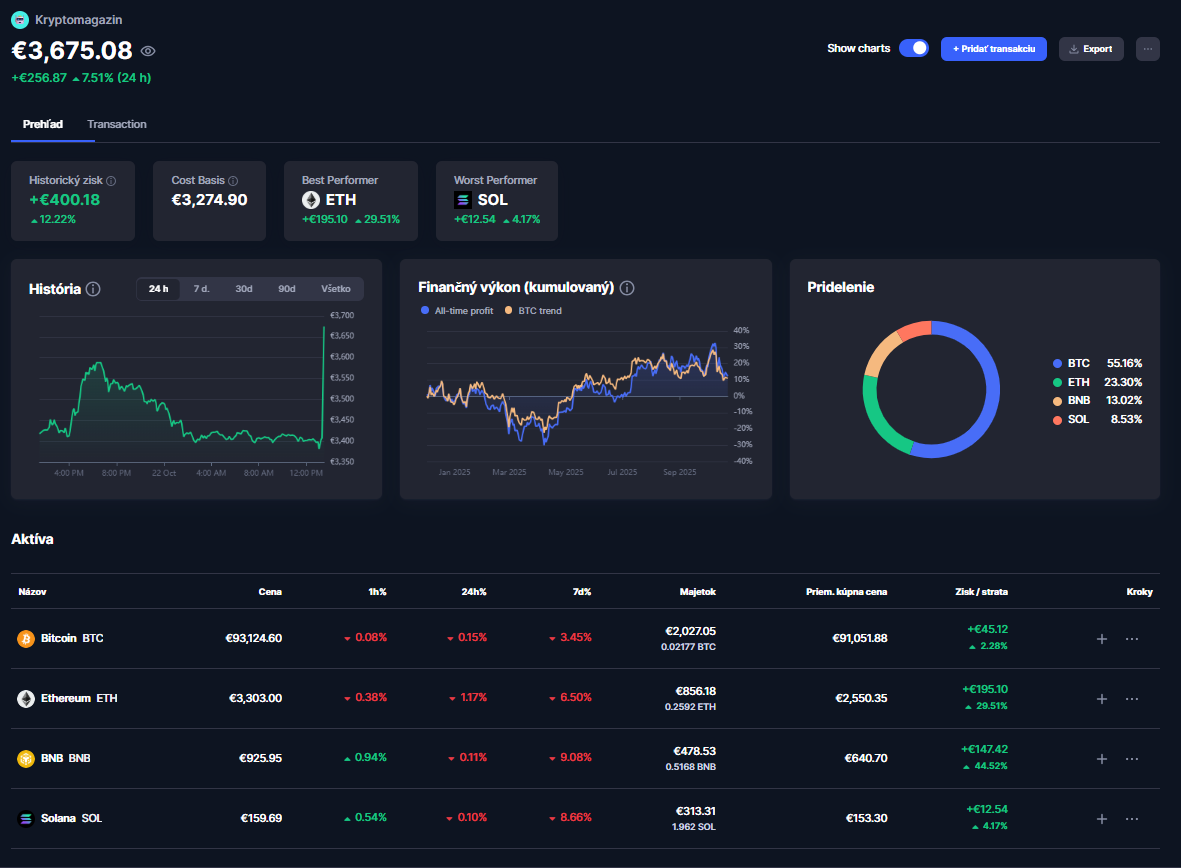1181x868 pixels.
Task: Select the 7 d. history range
Action: 201,289
